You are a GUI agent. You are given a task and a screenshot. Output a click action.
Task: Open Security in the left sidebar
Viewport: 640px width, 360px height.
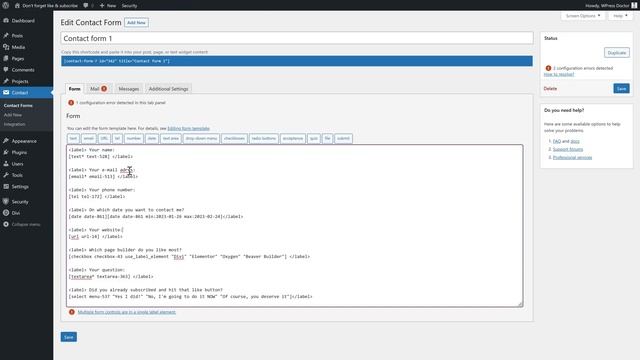pos(20,202)
